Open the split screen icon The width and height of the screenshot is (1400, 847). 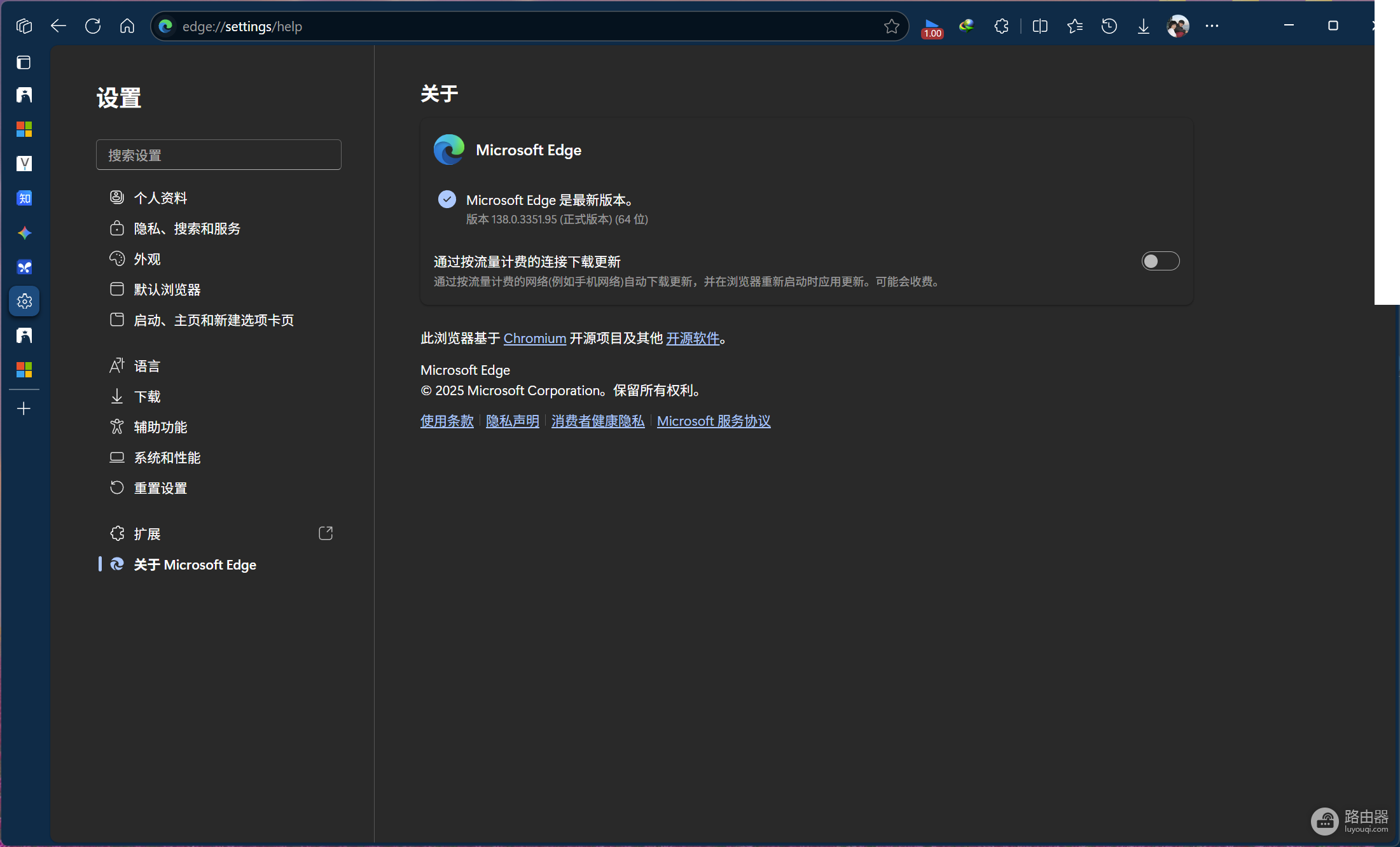1040,26
